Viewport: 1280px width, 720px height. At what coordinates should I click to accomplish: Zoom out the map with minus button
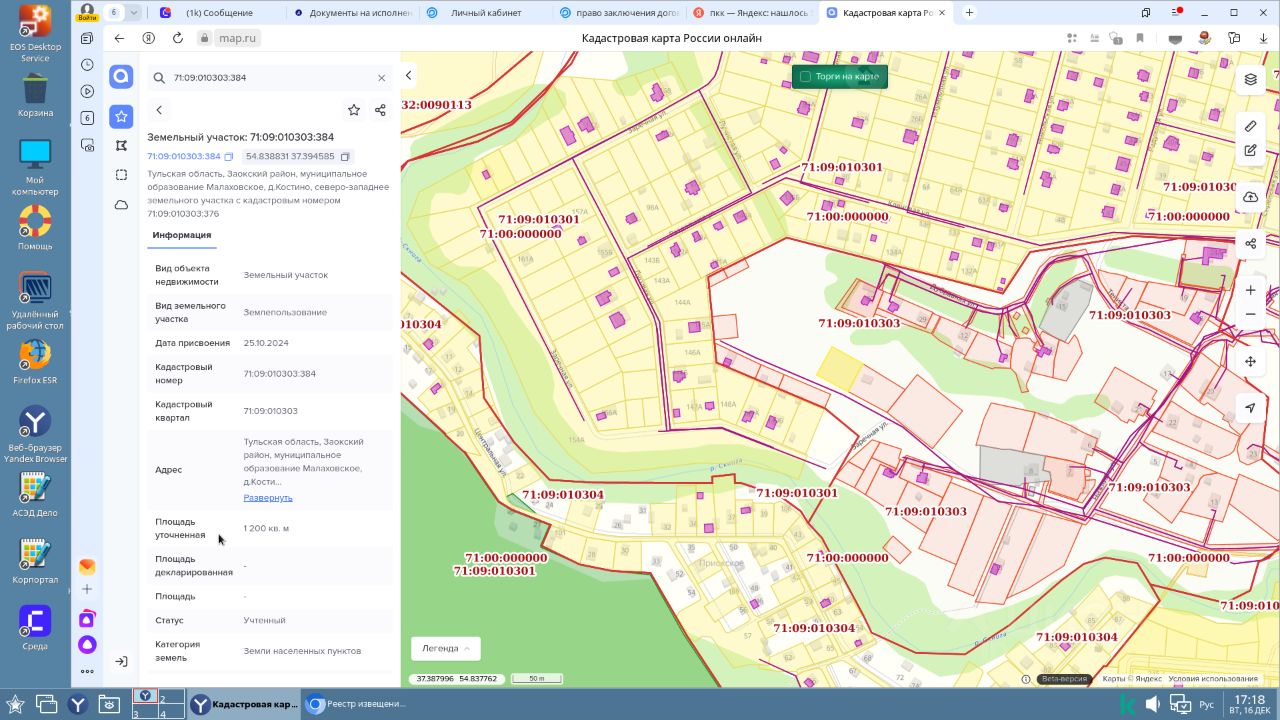coord(1250,315)
